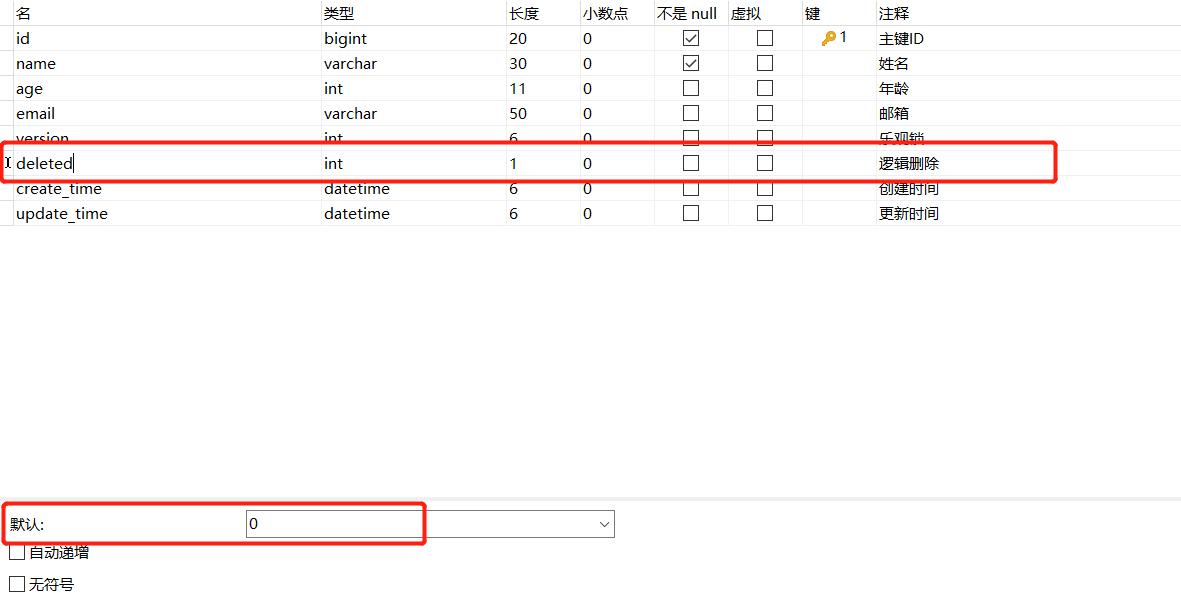Viewport: 1181px width, 606px height.
Task: Select the 'name' field name cell
Action: [x=167, y=63]
